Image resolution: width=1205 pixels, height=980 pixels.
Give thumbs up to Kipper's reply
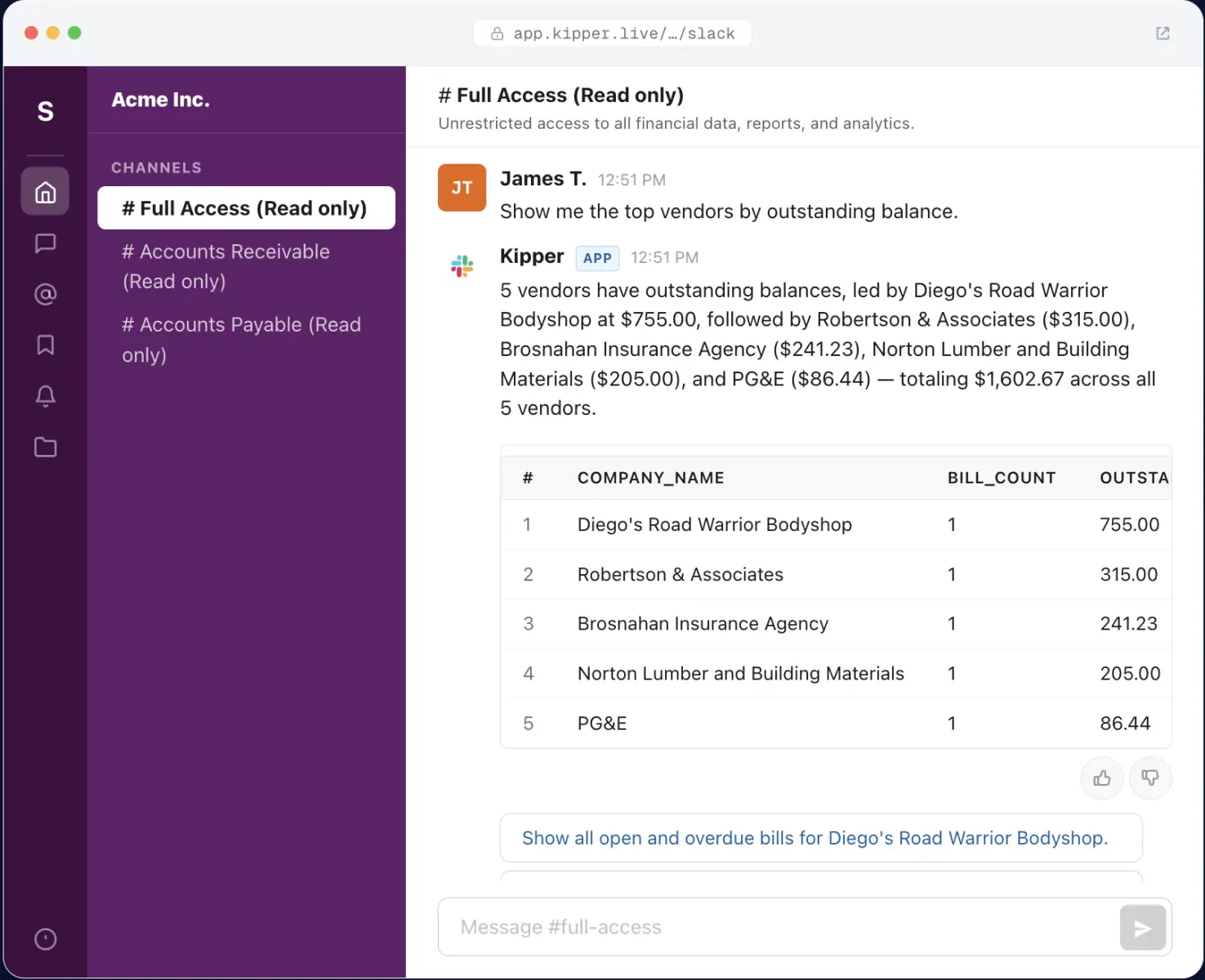pos(1102,778)
